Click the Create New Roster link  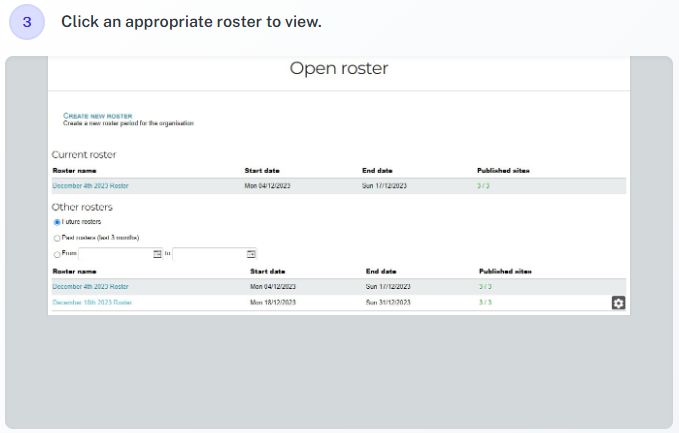(97, 116)
